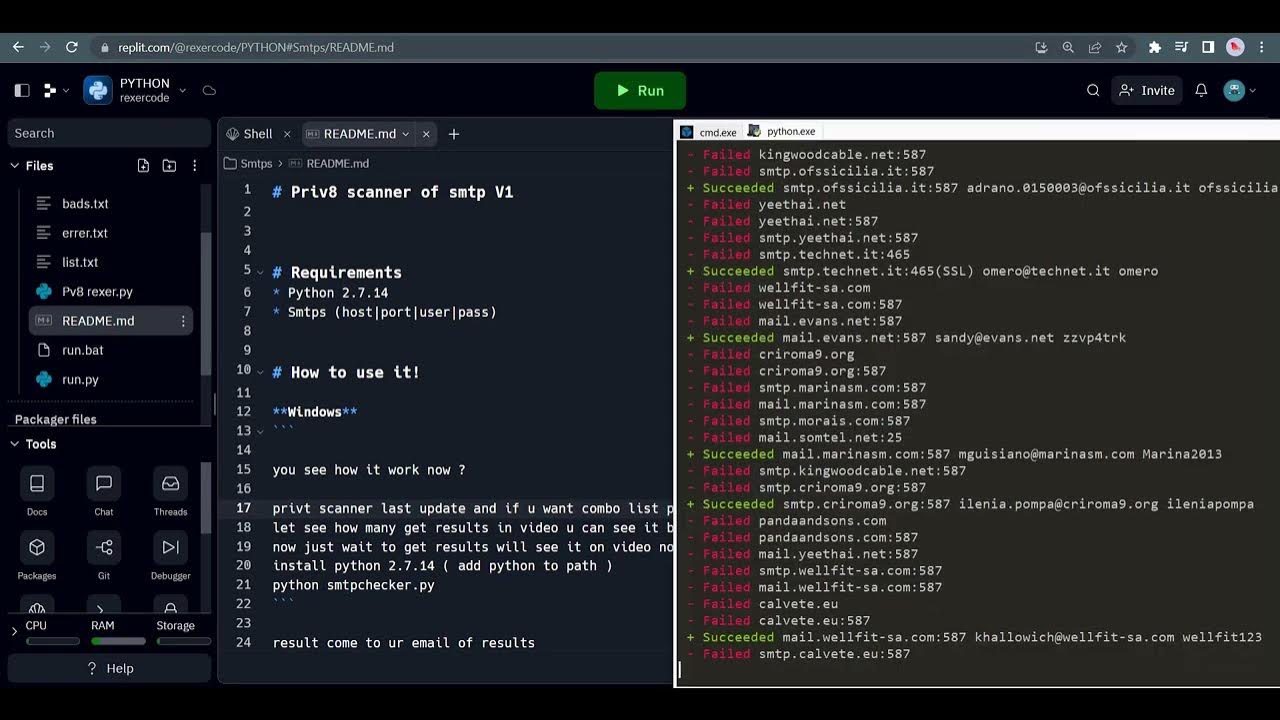1280x720 pixels.
Task: Open the README.md row options menu
Action: tap(183, 321)
